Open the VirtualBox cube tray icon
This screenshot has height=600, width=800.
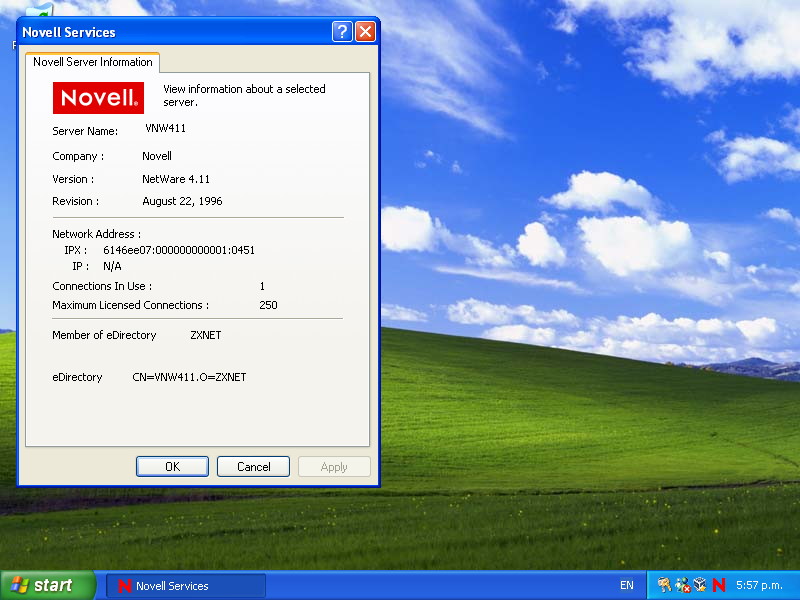pos(700,585)
